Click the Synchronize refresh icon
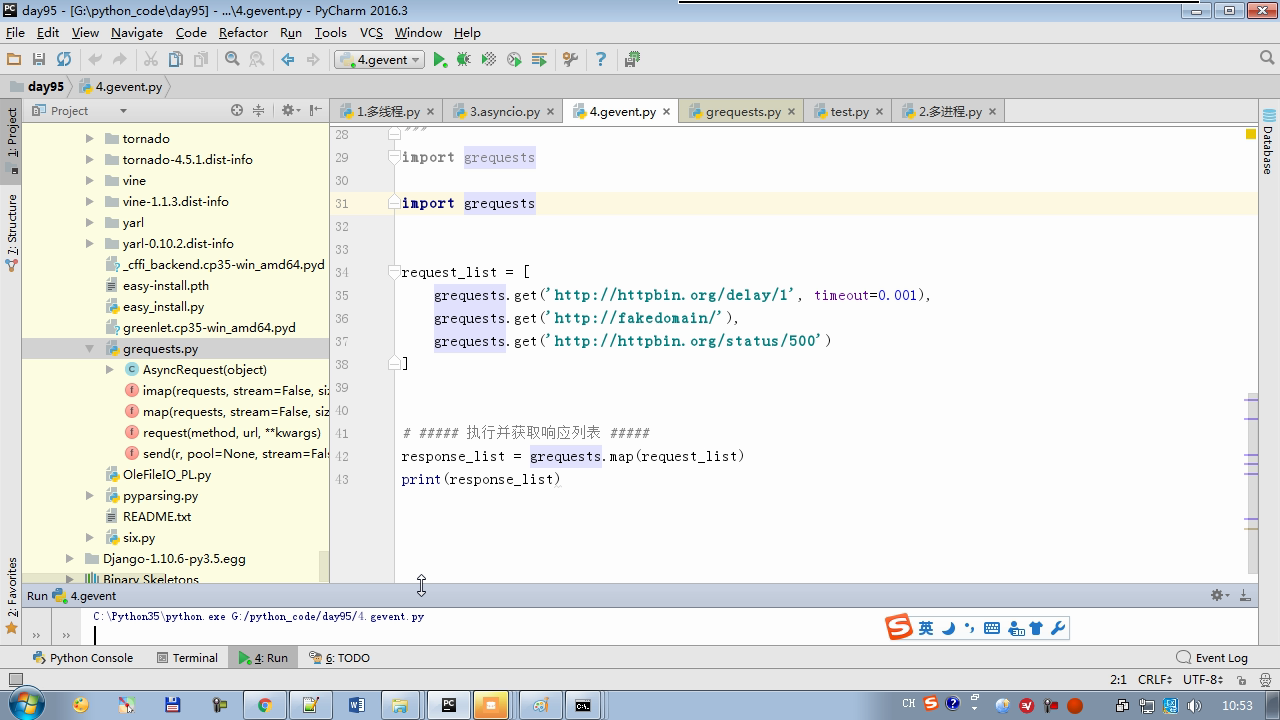This screenshot has width=1280, height=720. point(64,60)
